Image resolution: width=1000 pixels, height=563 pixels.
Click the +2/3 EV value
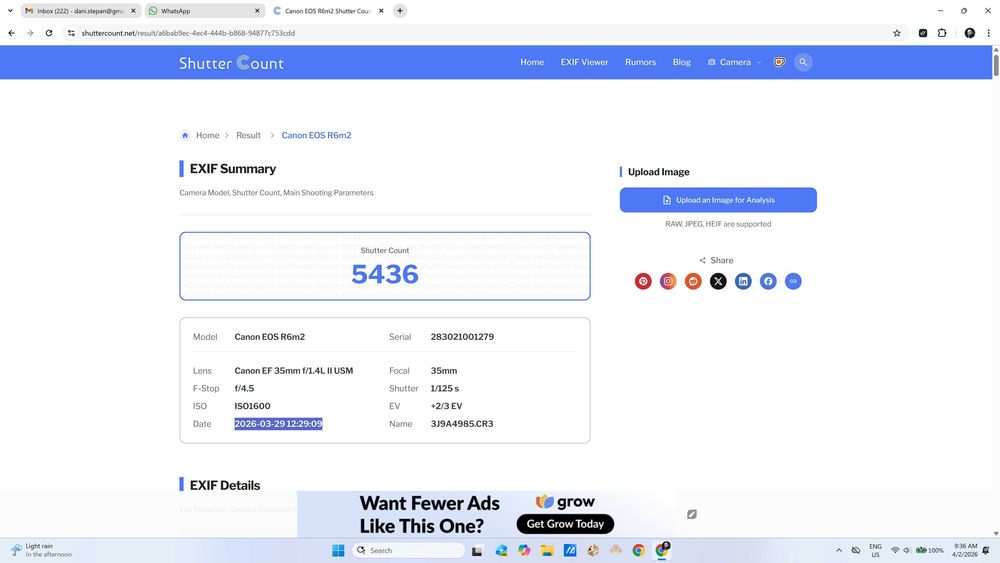(446, 406)
